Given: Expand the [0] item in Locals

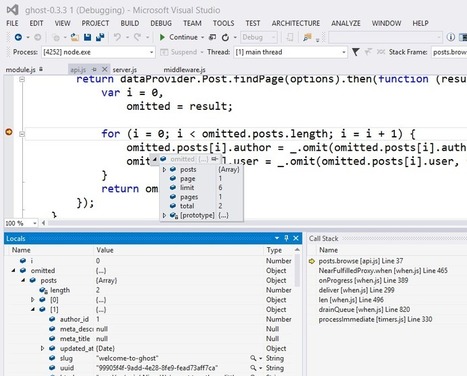Looking at the screenshot, I should 33,300.
